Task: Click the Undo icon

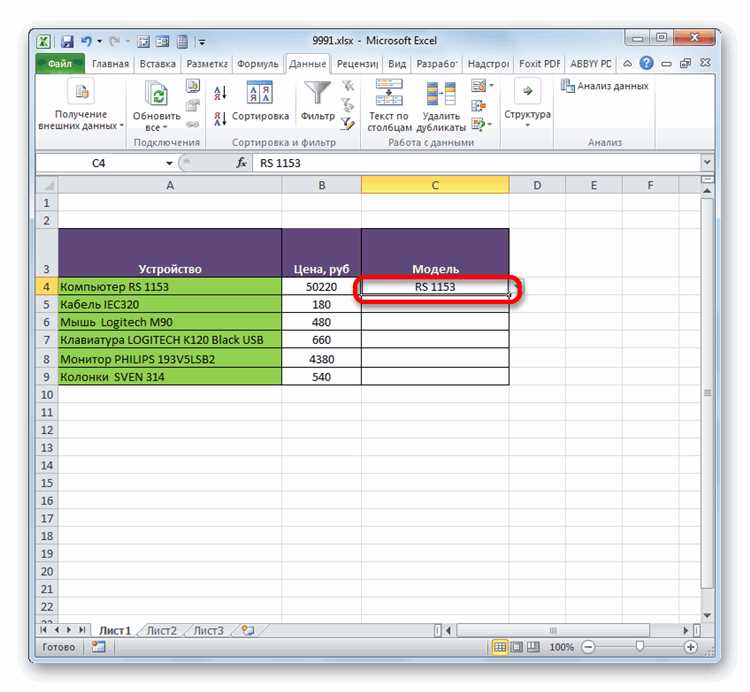Action: (86, 42)
